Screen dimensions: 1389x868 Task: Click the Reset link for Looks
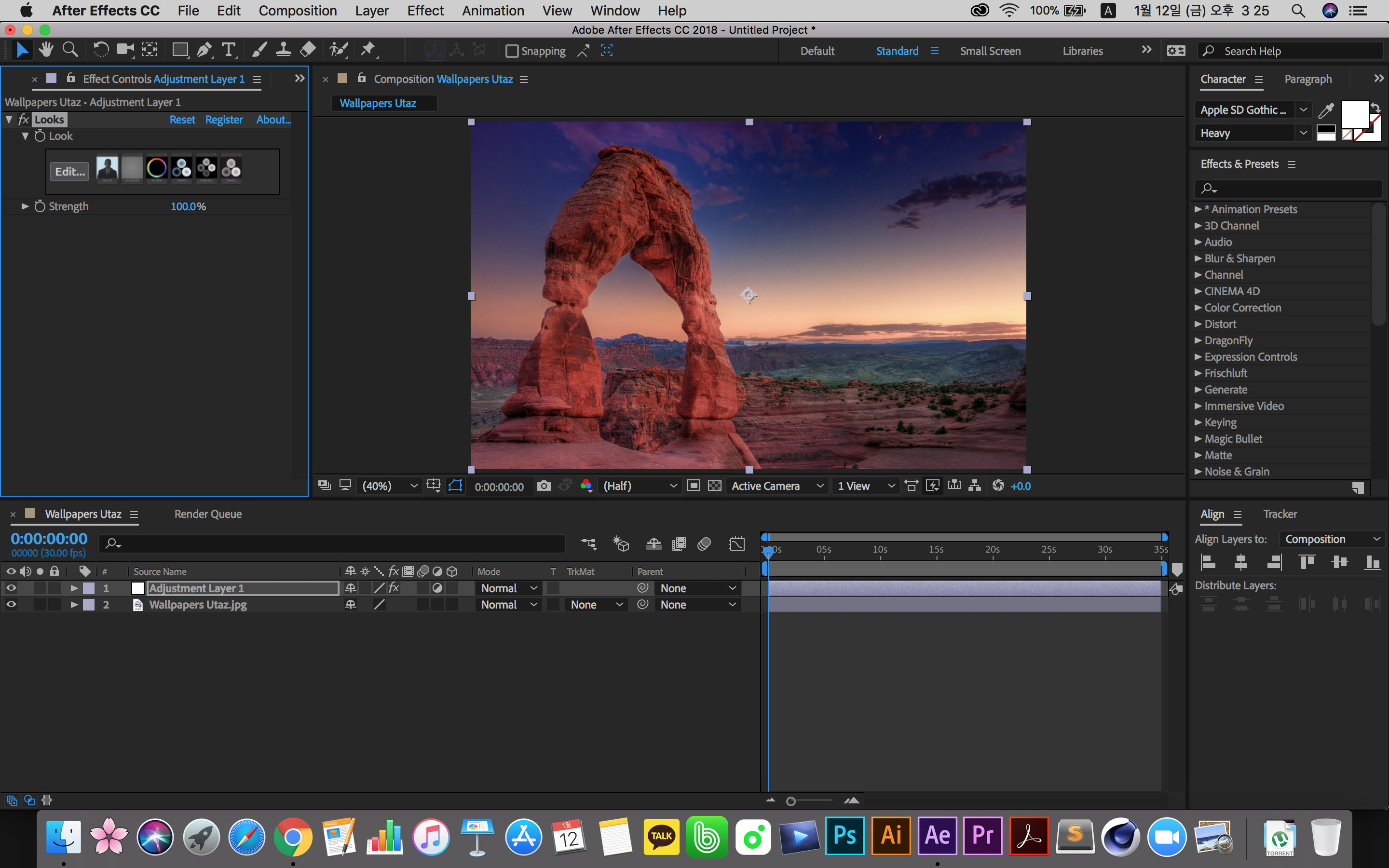tap(182, 120)
